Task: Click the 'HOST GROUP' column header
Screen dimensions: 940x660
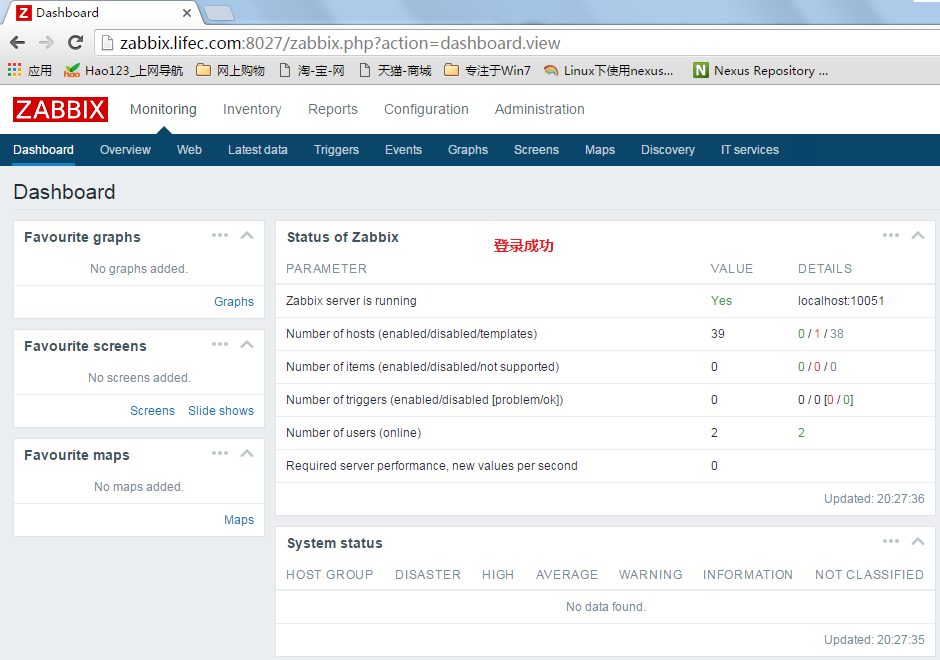Action: click(330, 575)
